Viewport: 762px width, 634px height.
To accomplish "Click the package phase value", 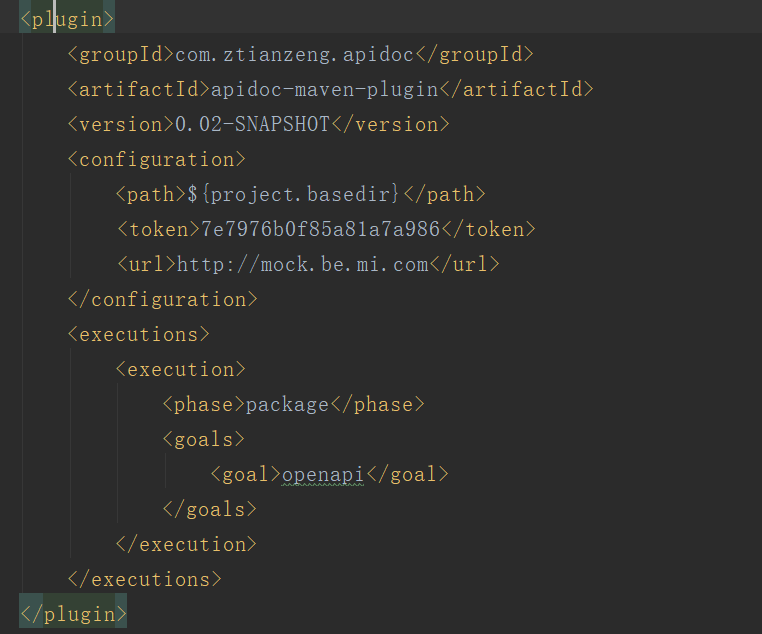I will (x=287, y=404).
